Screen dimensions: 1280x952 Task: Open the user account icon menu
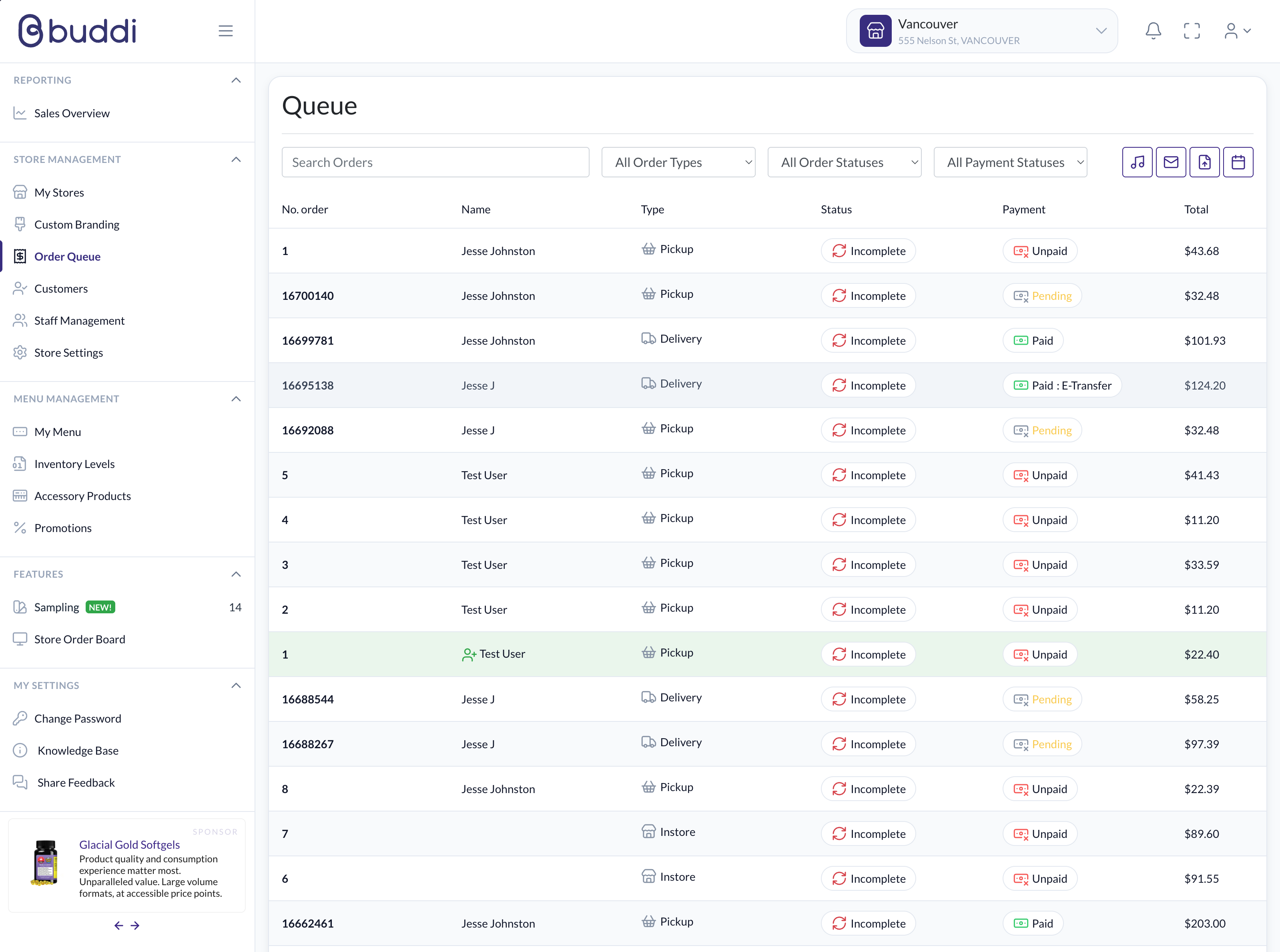[1236, 30]
